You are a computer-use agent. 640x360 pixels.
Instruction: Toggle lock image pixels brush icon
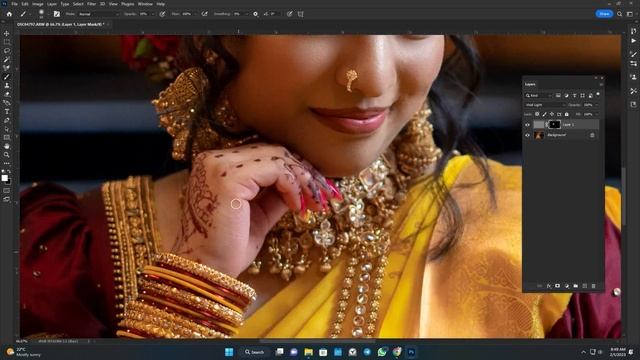coord(544,114)
